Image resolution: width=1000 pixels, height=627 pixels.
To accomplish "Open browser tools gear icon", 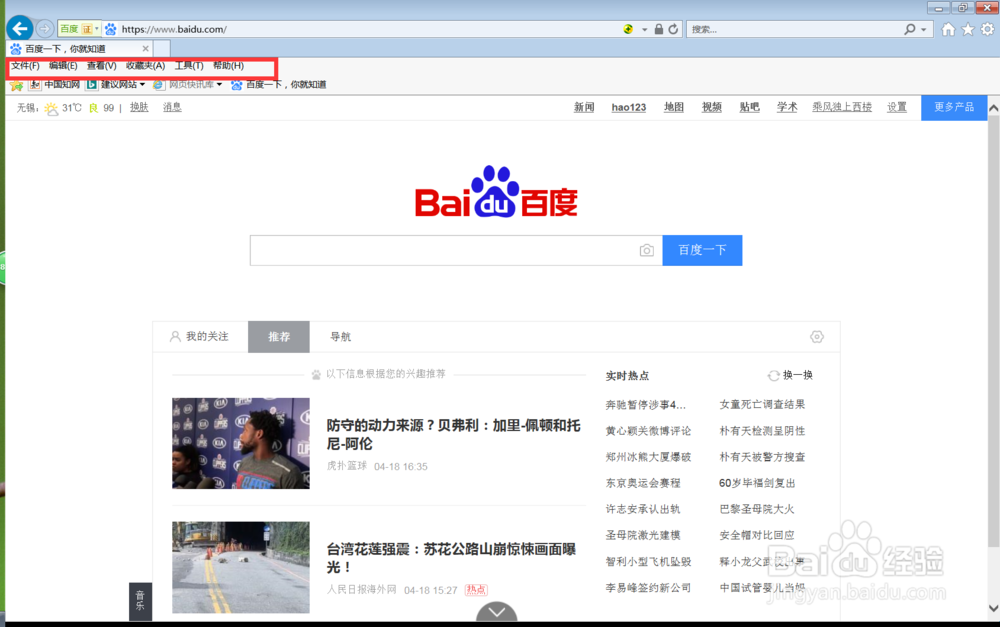I will [x=987, y=29].
